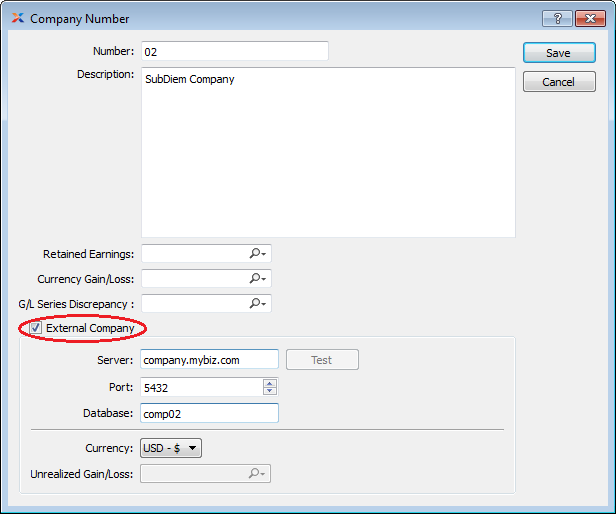Click into the Number field
Image resolution: width=616 pixels, height=514 pixels.
(234, 51)
